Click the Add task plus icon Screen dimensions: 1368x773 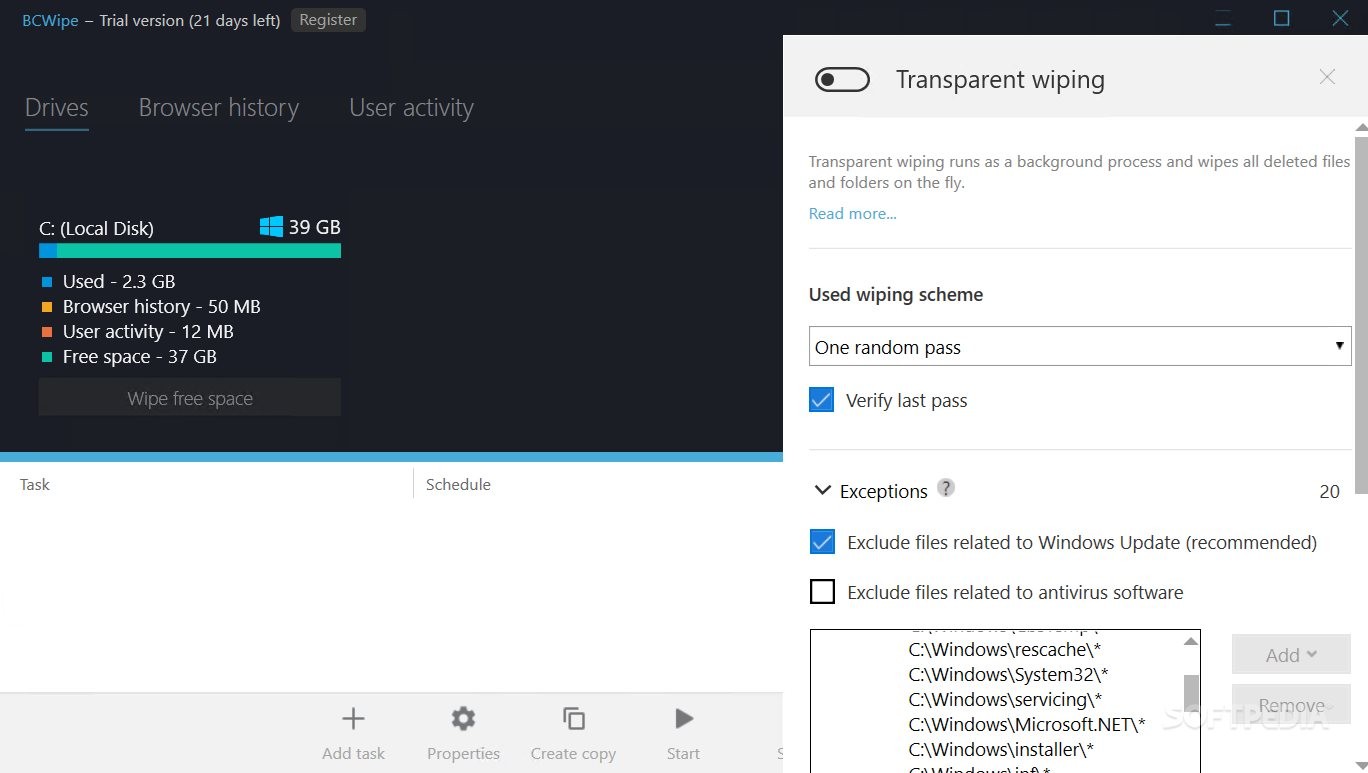click(x=353, y=718)
